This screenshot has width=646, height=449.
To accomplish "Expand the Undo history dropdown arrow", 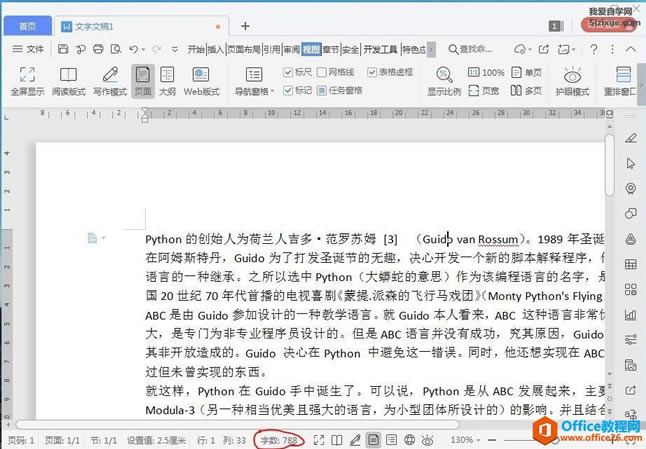I will pyautogui.click(x=143, y=50).
